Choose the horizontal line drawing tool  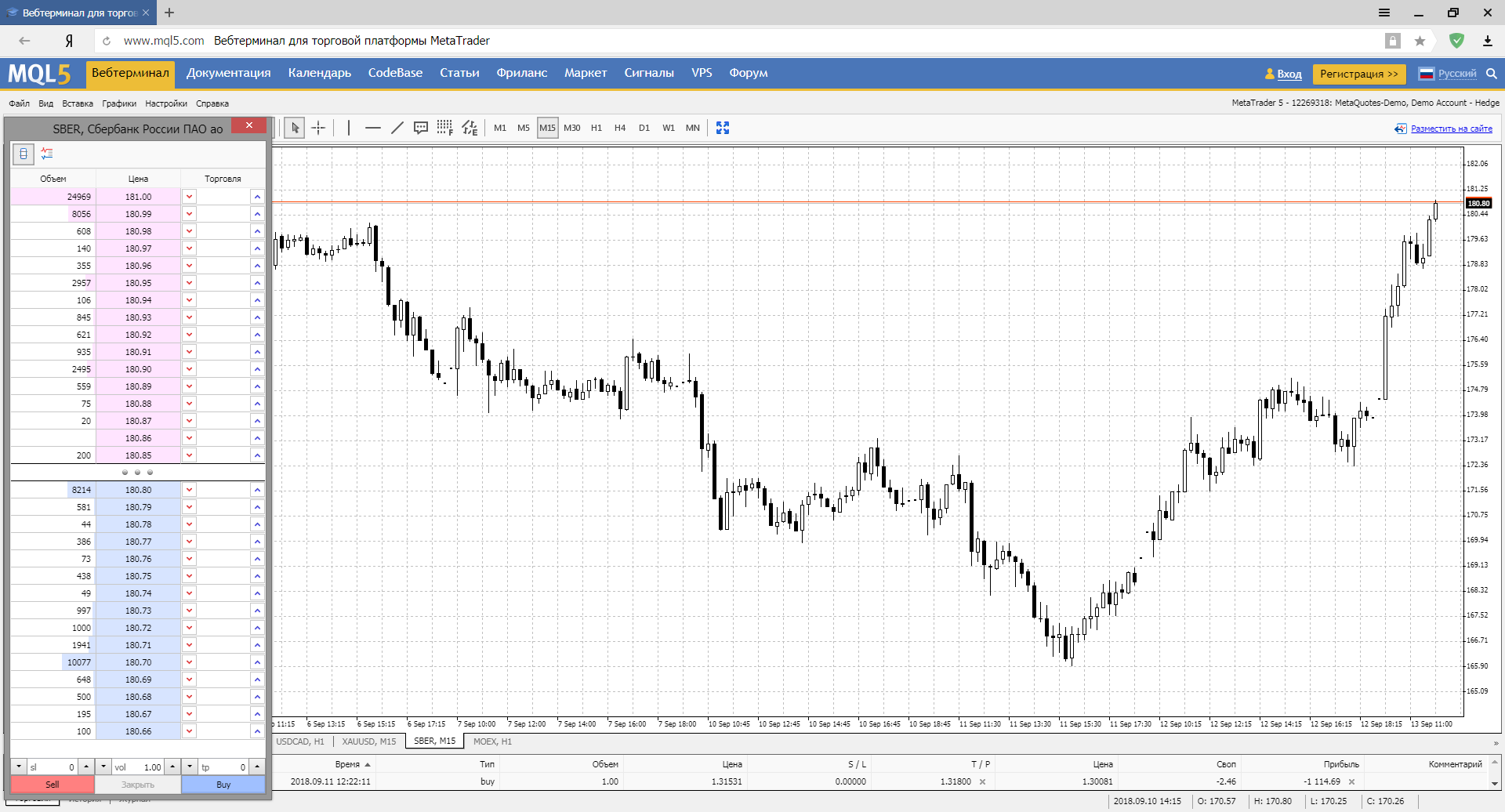pyautogui.click(x=373, y=128)
